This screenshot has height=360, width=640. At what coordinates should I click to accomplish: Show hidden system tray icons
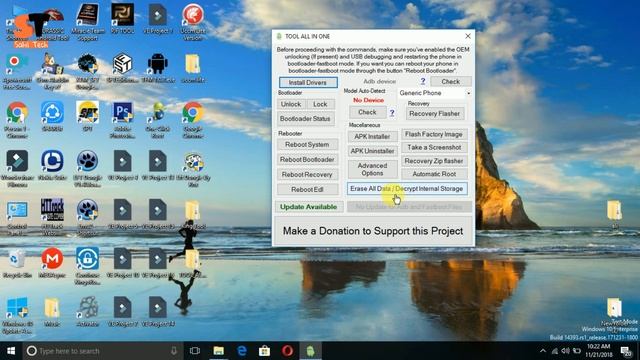point(543,351)
